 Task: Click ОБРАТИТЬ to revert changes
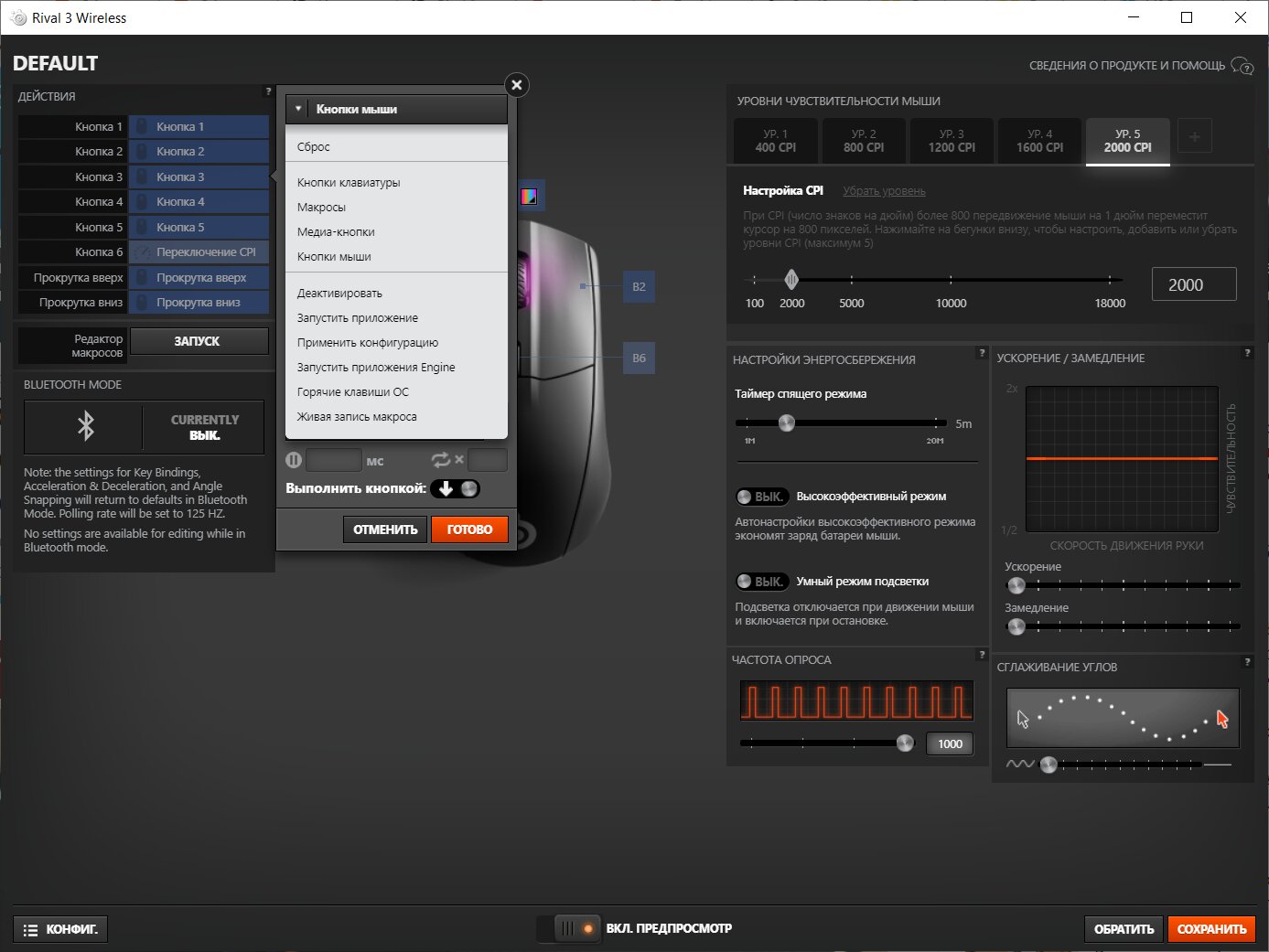(1124, 929)
